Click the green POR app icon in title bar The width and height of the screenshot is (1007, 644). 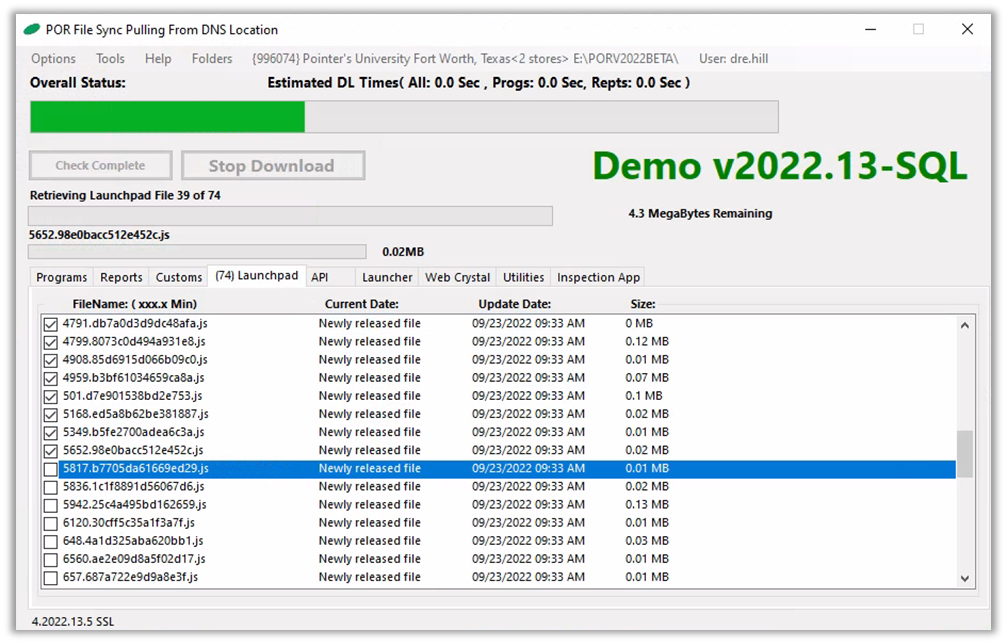pyautogui.click(x=32, y=29)
